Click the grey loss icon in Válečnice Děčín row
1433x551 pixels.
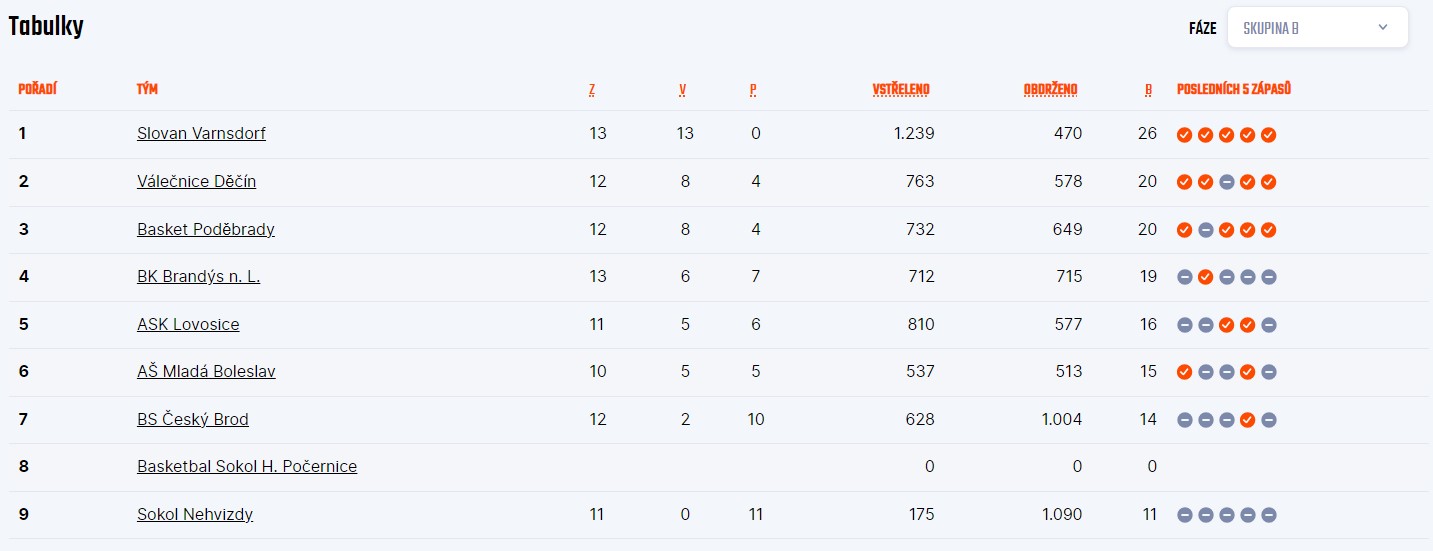tap(1226, 182)
